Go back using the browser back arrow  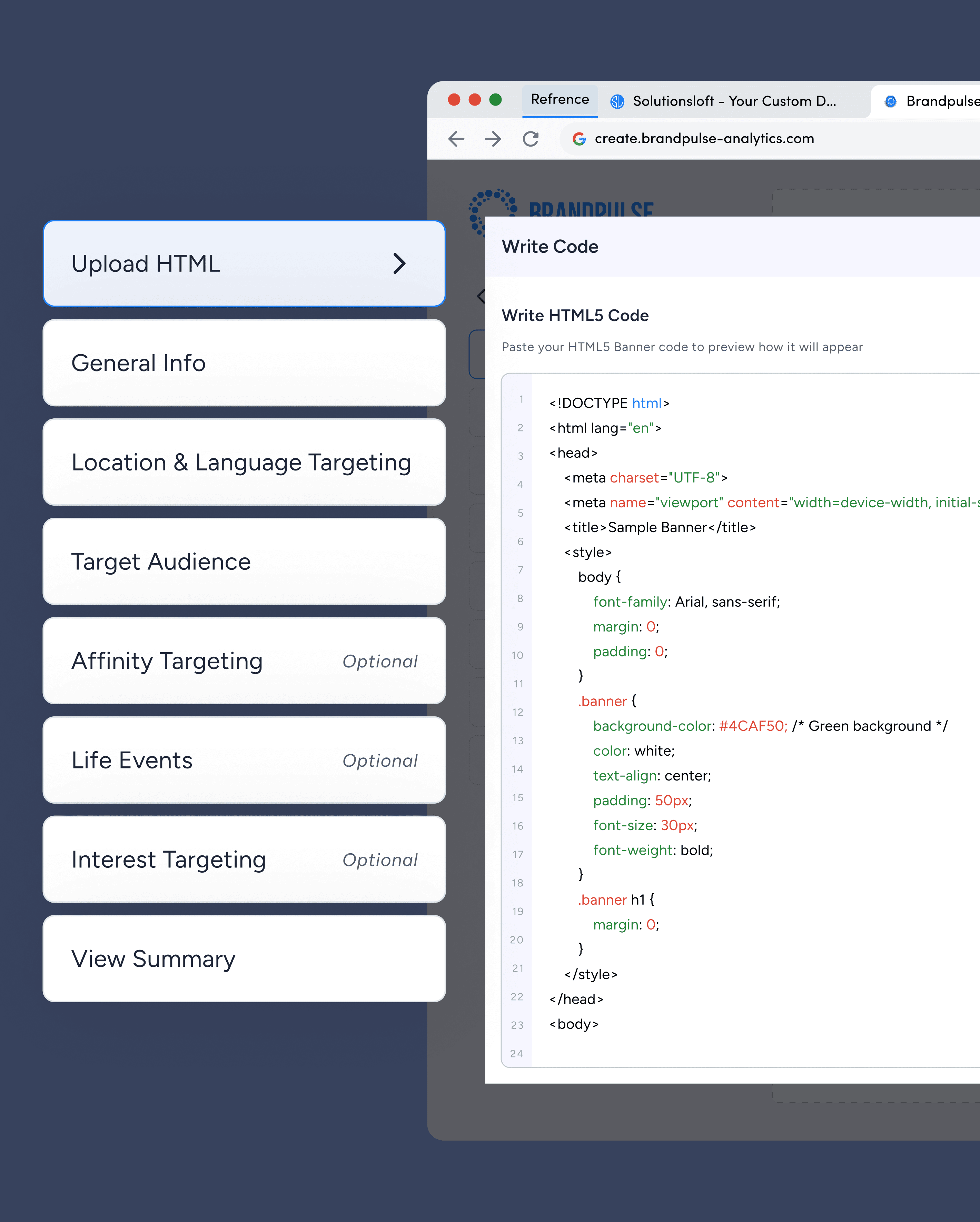click(456, 139)
